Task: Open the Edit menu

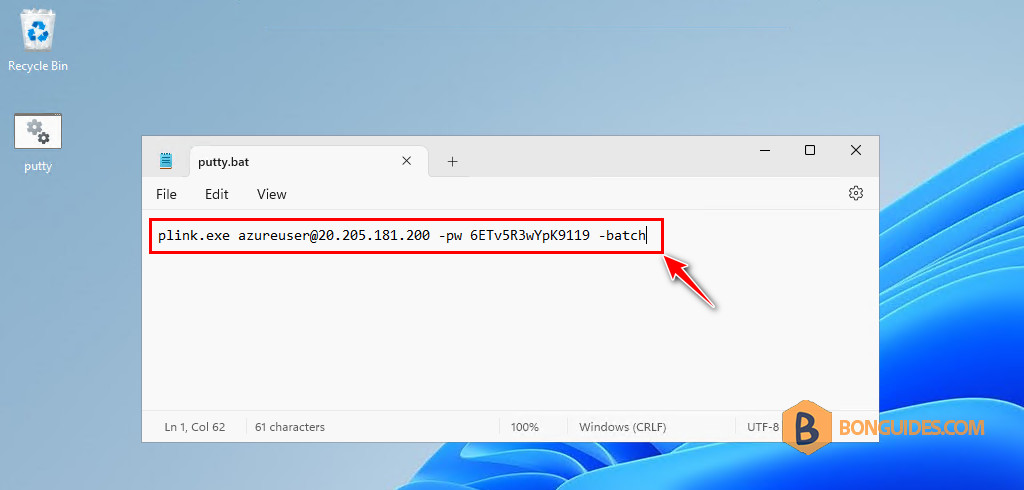Action: tap(217, 194)
